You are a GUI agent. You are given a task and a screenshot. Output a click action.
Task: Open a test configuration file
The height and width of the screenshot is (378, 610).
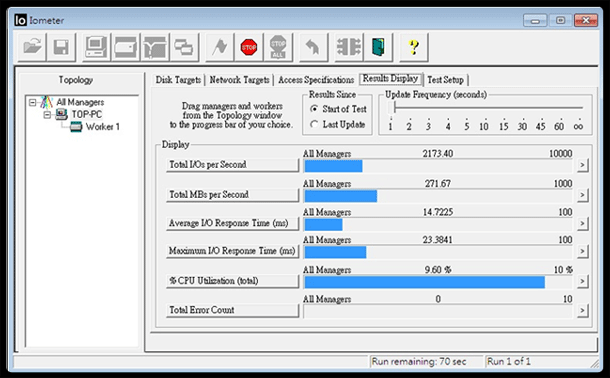click(32, 47)
